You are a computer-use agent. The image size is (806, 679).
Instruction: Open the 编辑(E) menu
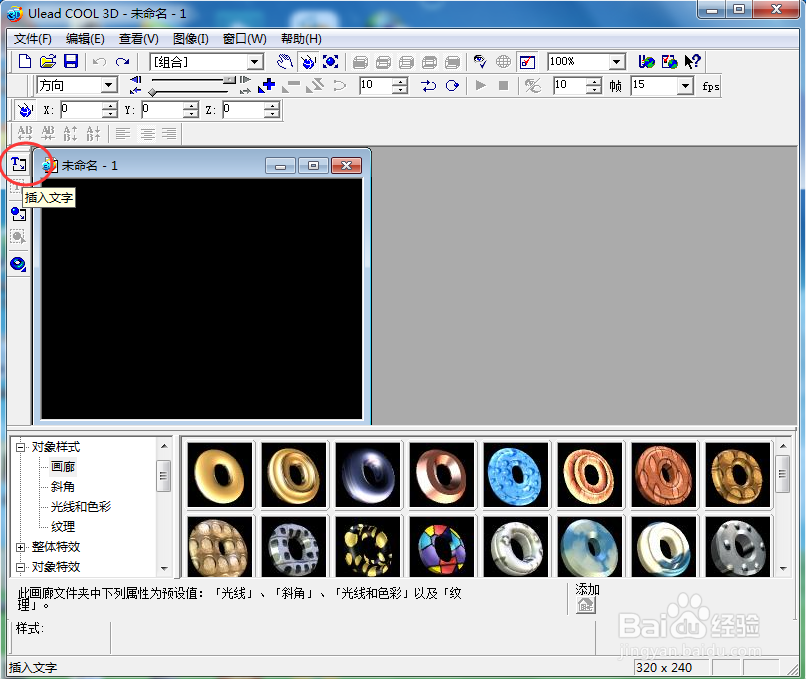pyautogui.click(x=85, y=39)
